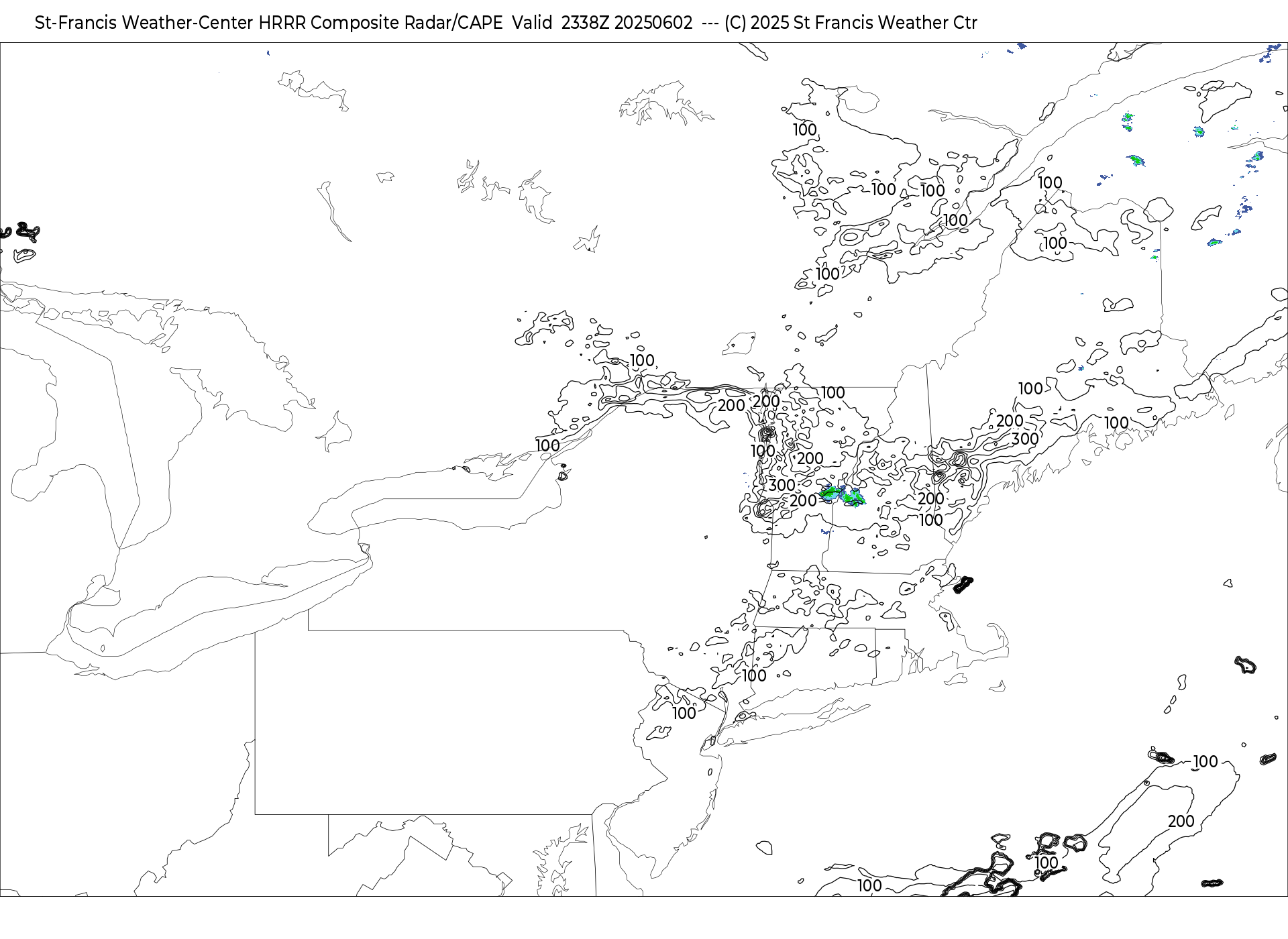Click the trailing "St Francis Weather Ctr" text
1288x939 pixels.
tap(885, 23)
